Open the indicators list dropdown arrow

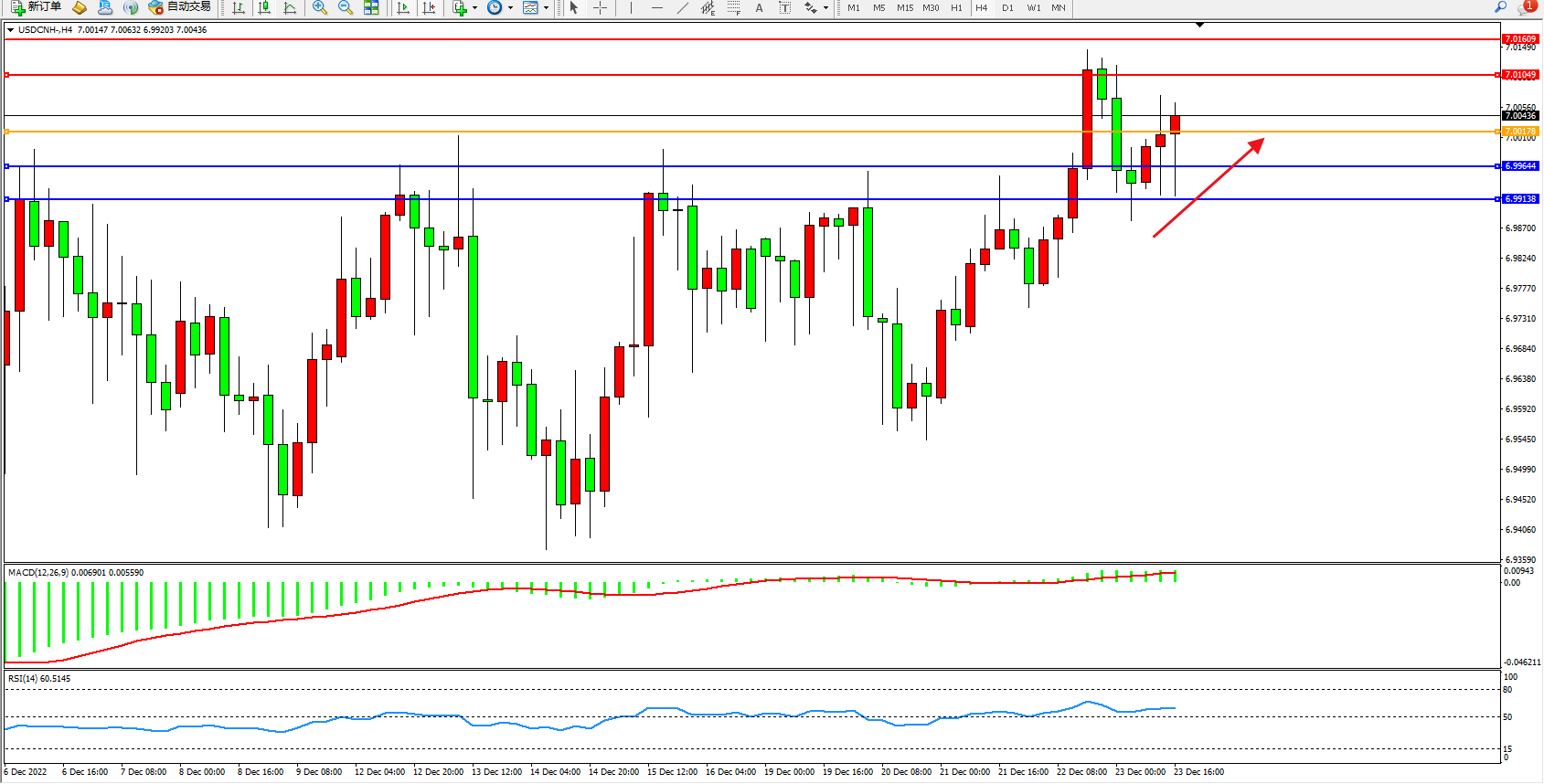[x=474, y=8]
